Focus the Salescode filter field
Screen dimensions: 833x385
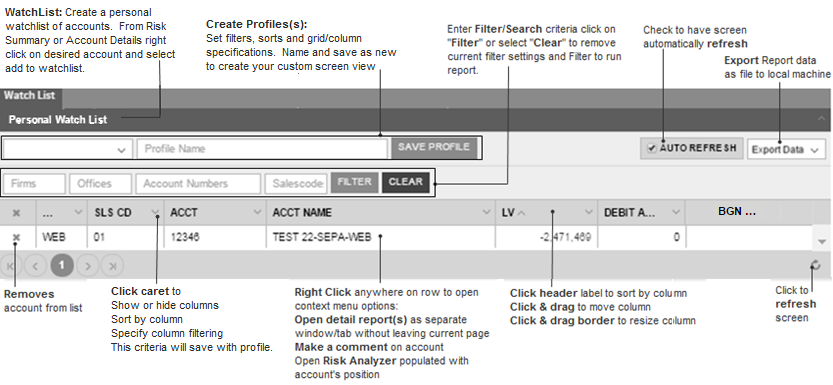click(295, 184)
